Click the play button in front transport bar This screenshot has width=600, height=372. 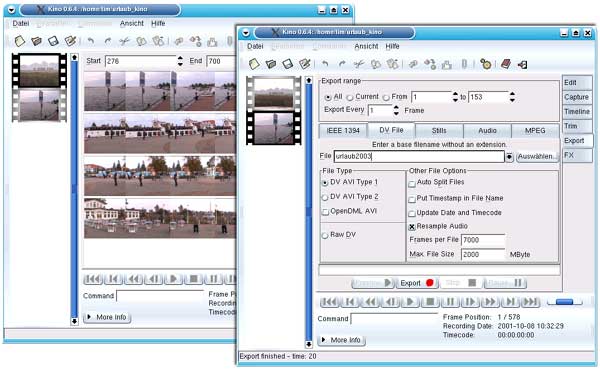point(410,302)
